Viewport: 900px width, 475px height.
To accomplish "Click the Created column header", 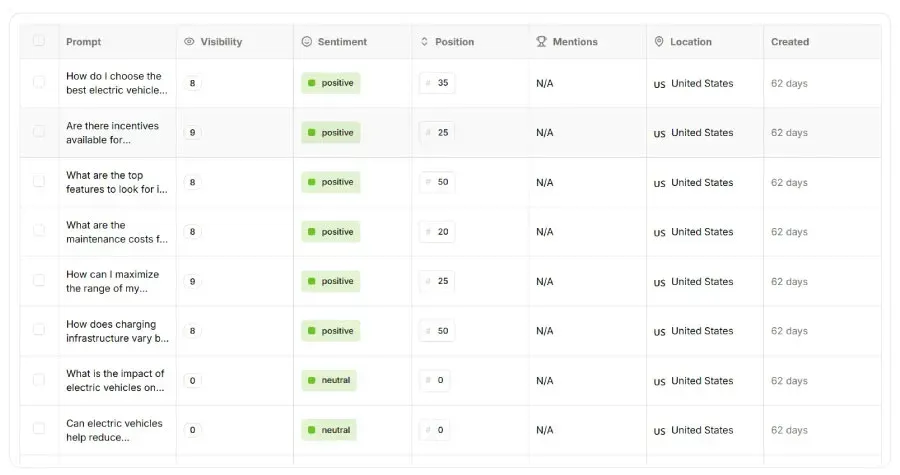I will (790, 42).
